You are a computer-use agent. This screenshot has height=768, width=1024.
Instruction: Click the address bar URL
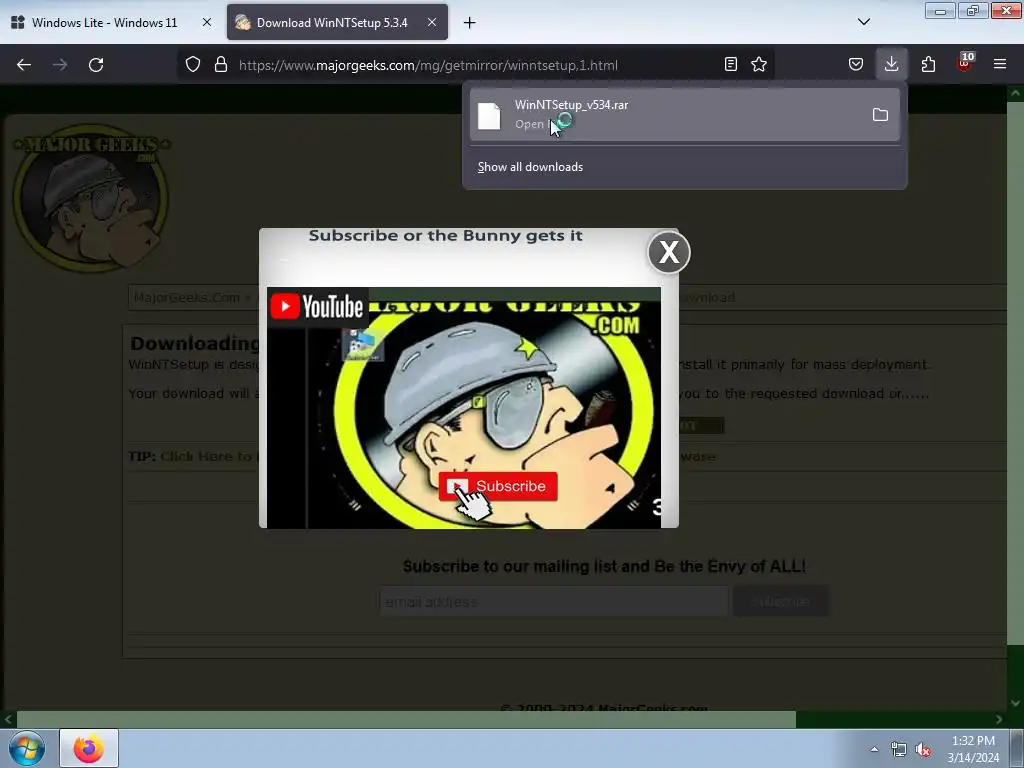[428, 65]
